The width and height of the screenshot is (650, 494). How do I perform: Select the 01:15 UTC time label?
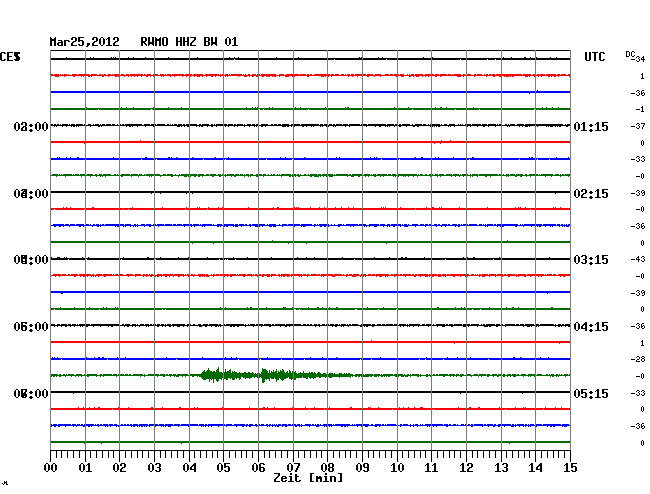[x=591, y=127]
